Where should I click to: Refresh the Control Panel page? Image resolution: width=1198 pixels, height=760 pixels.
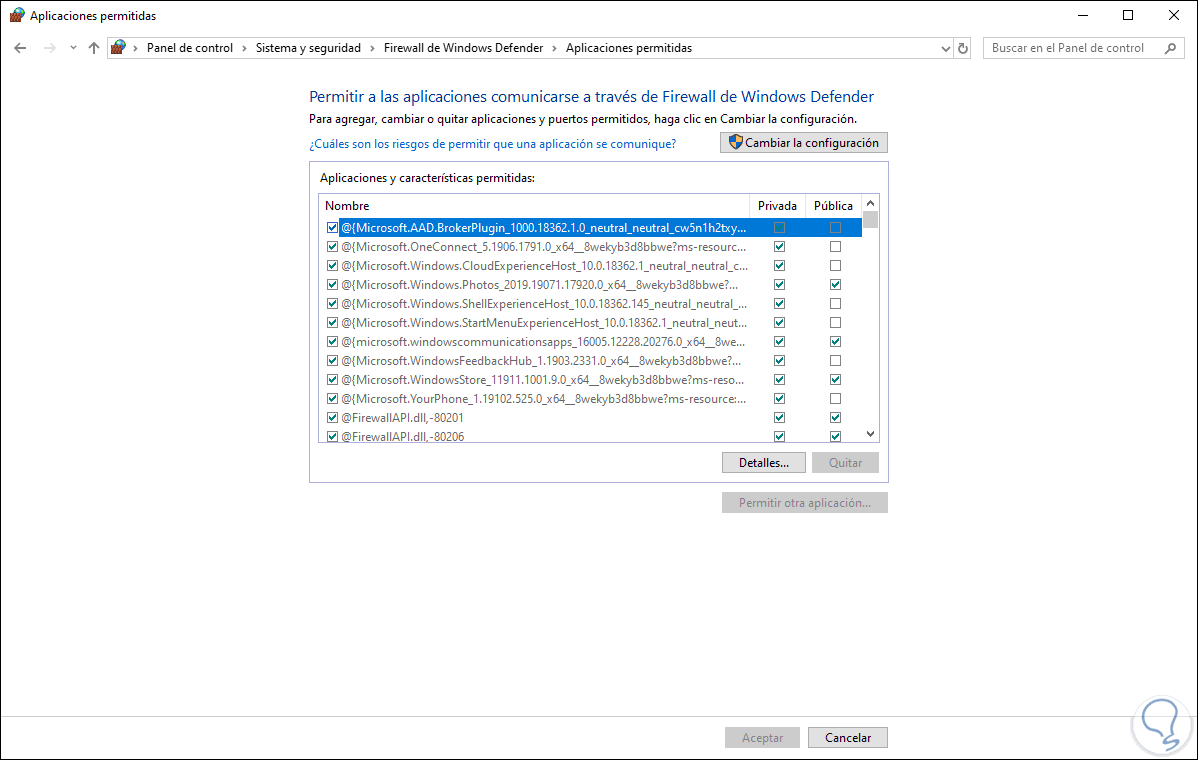pyautogui.click(x=963, y=48)
